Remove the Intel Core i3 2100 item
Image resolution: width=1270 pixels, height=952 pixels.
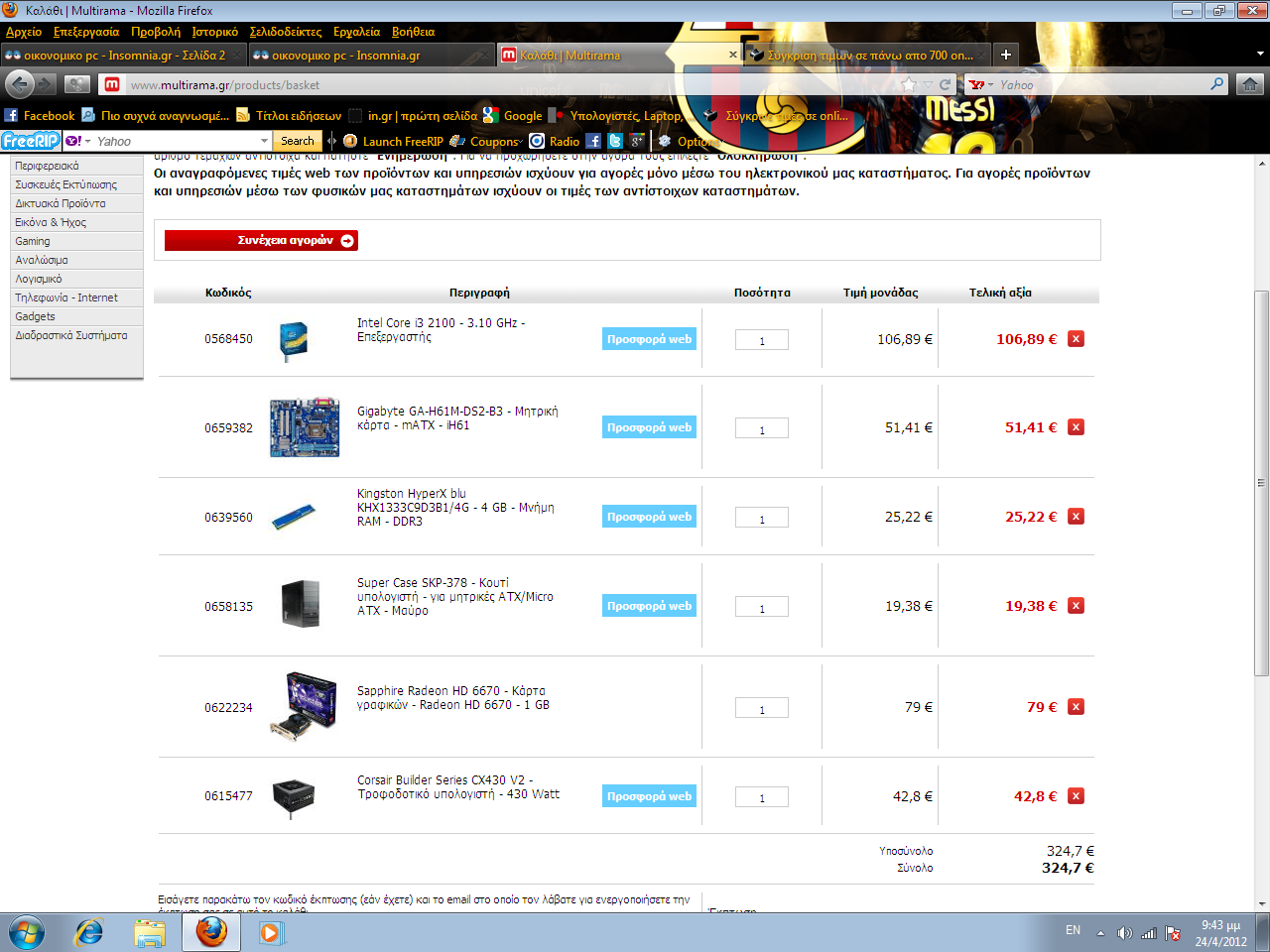(1076, 339)
